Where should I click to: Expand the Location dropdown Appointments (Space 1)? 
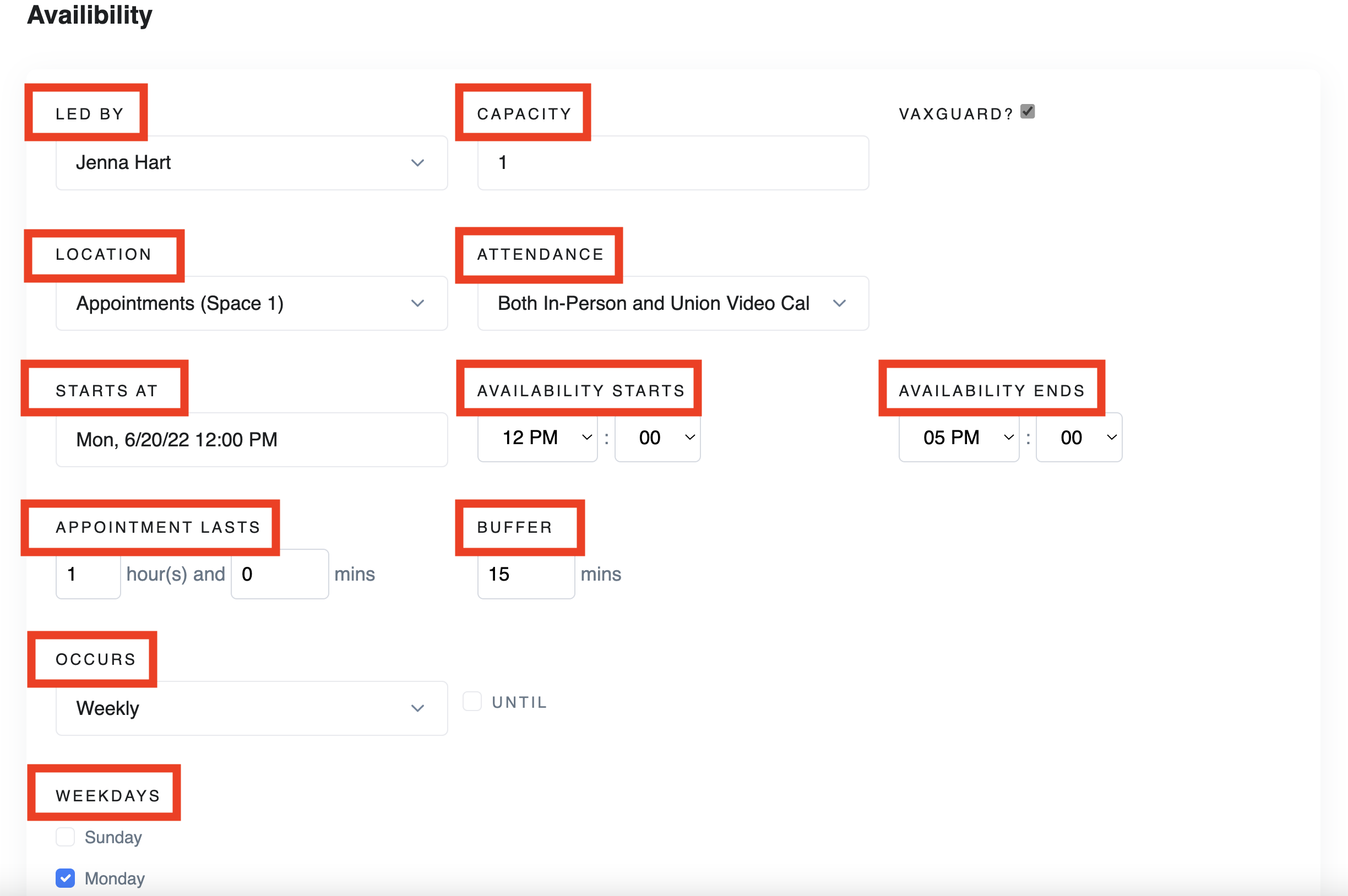pos(252,303)
